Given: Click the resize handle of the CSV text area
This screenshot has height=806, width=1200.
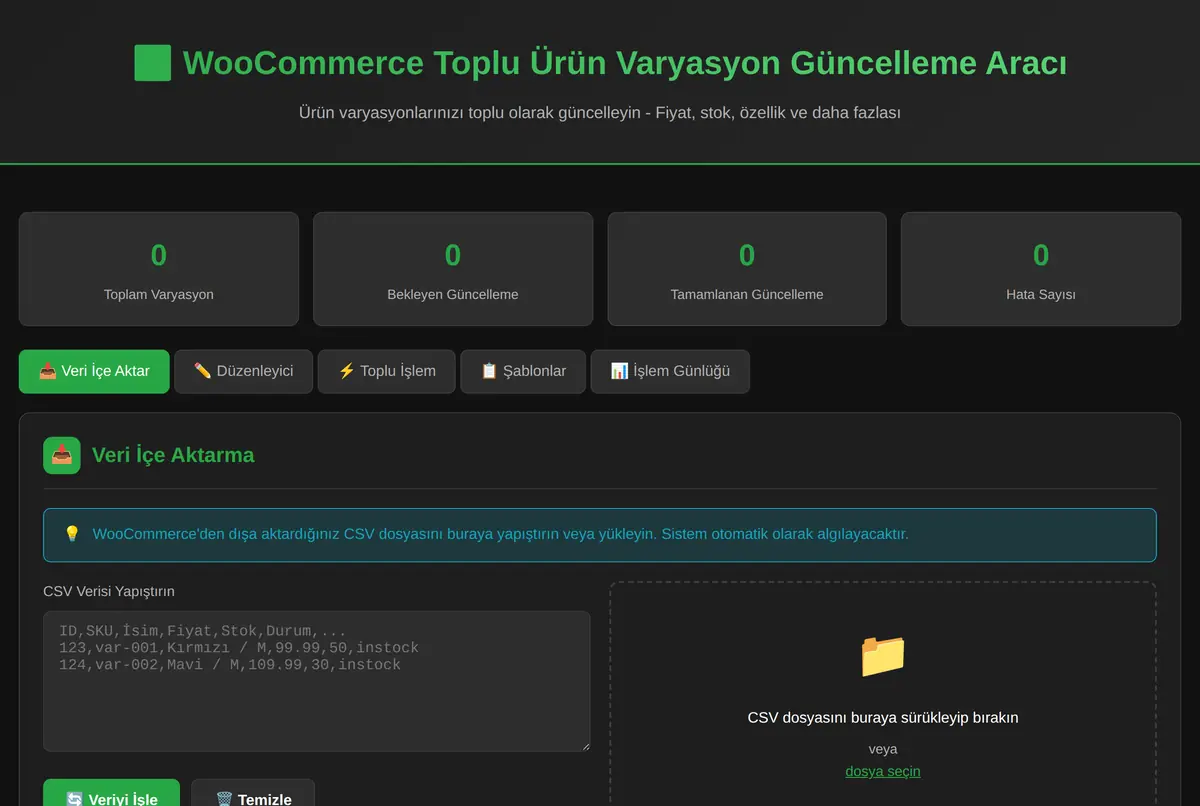Looking at the screenshot, I should (x=584, y=745).
